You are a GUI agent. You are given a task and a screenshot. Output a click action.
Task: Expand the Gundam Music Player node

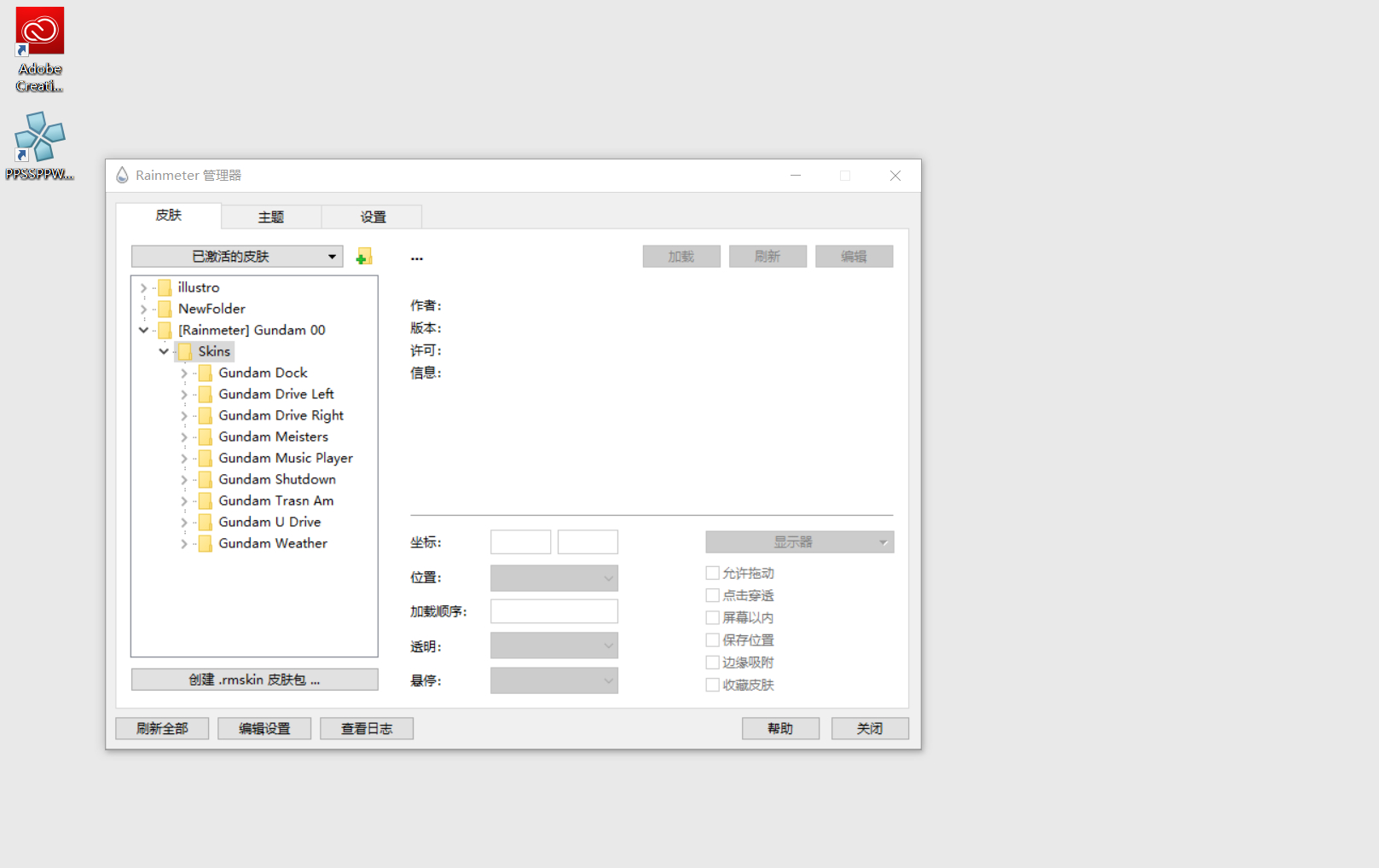[183, 459]
